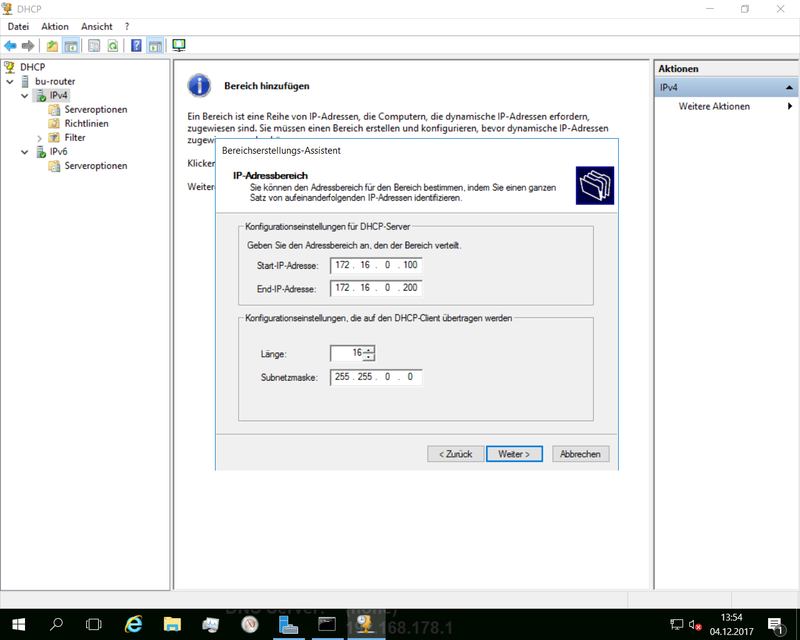Click the export list toolbar icon

94,46
